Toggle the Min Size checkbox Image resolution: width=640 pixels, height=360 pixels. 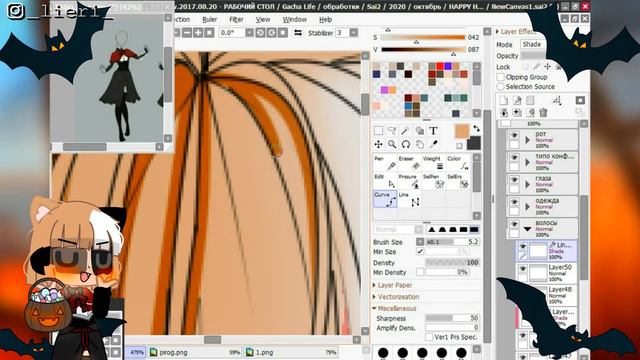420,251
